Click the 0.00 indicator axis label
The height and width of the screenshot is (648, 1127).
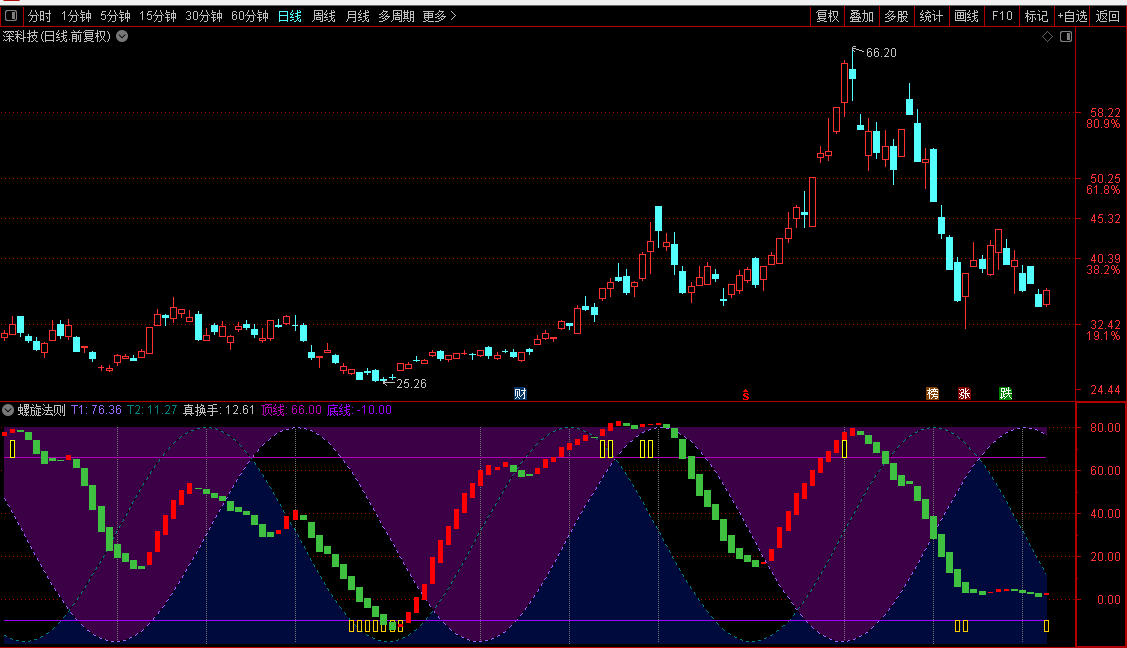pyautogui.click(x=1108, y=599)
